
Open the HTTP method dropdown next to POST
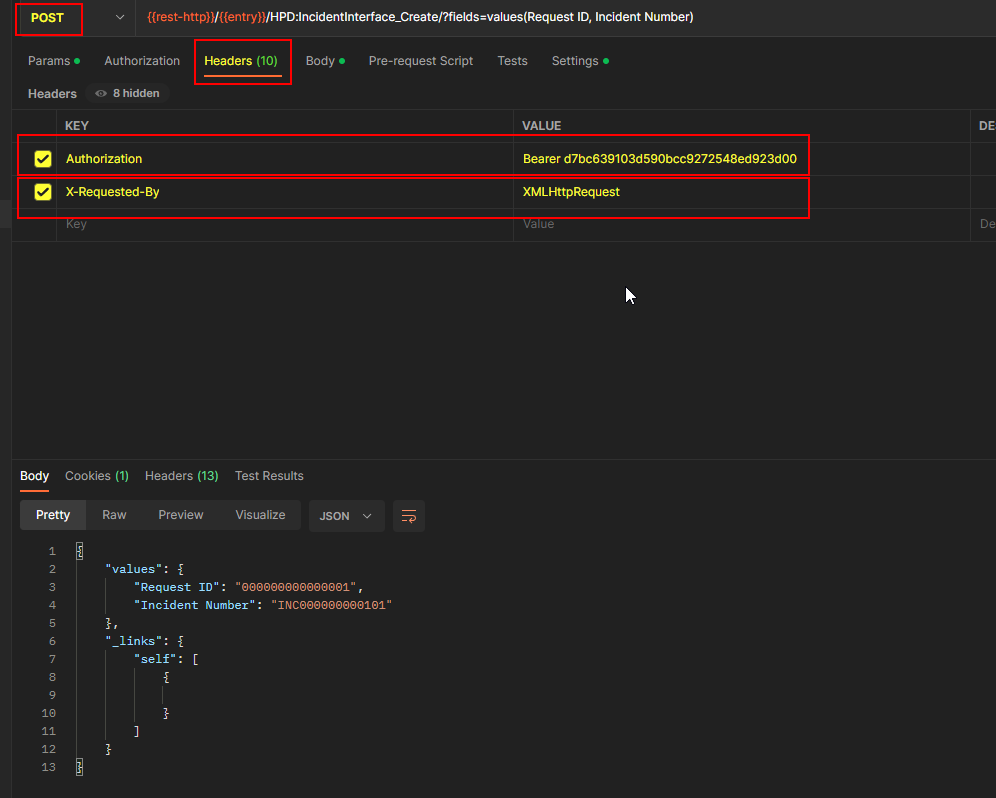[x=118, y=17]
